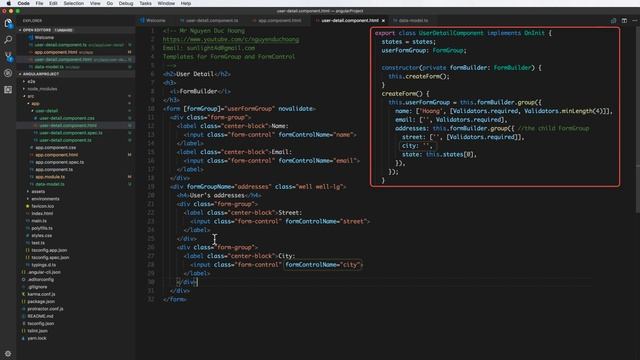Open the Apple menu
Screen dimensions: 640x360
point(8,3)
